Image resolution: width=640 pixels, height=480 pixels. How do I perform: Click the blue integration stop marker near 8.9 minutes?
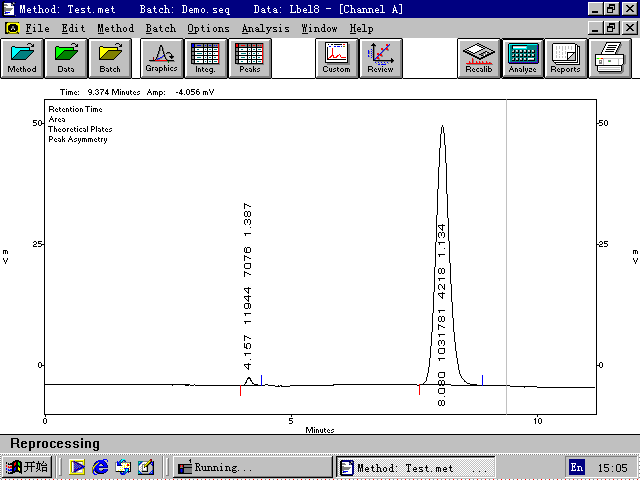point(482,380)
